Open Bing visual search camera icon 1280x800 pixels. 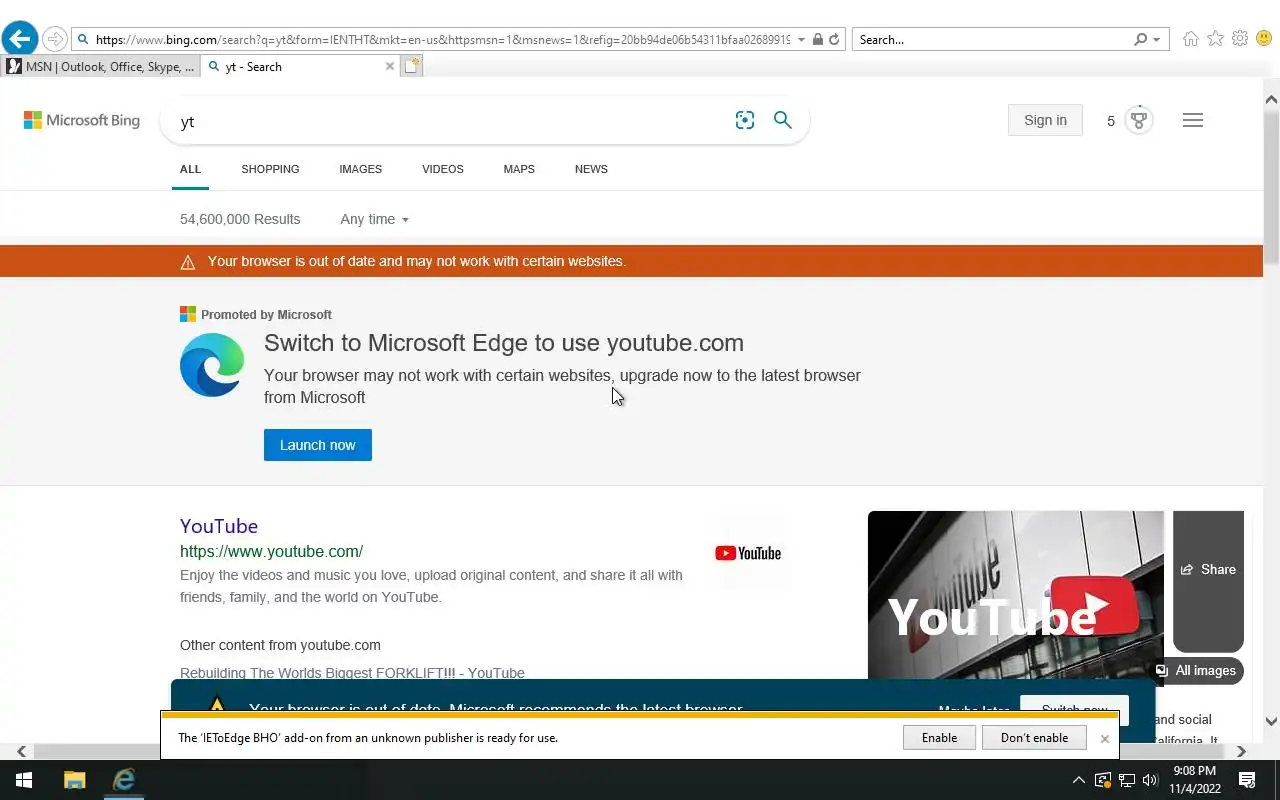pyautogui.click(x=745, y=120)
